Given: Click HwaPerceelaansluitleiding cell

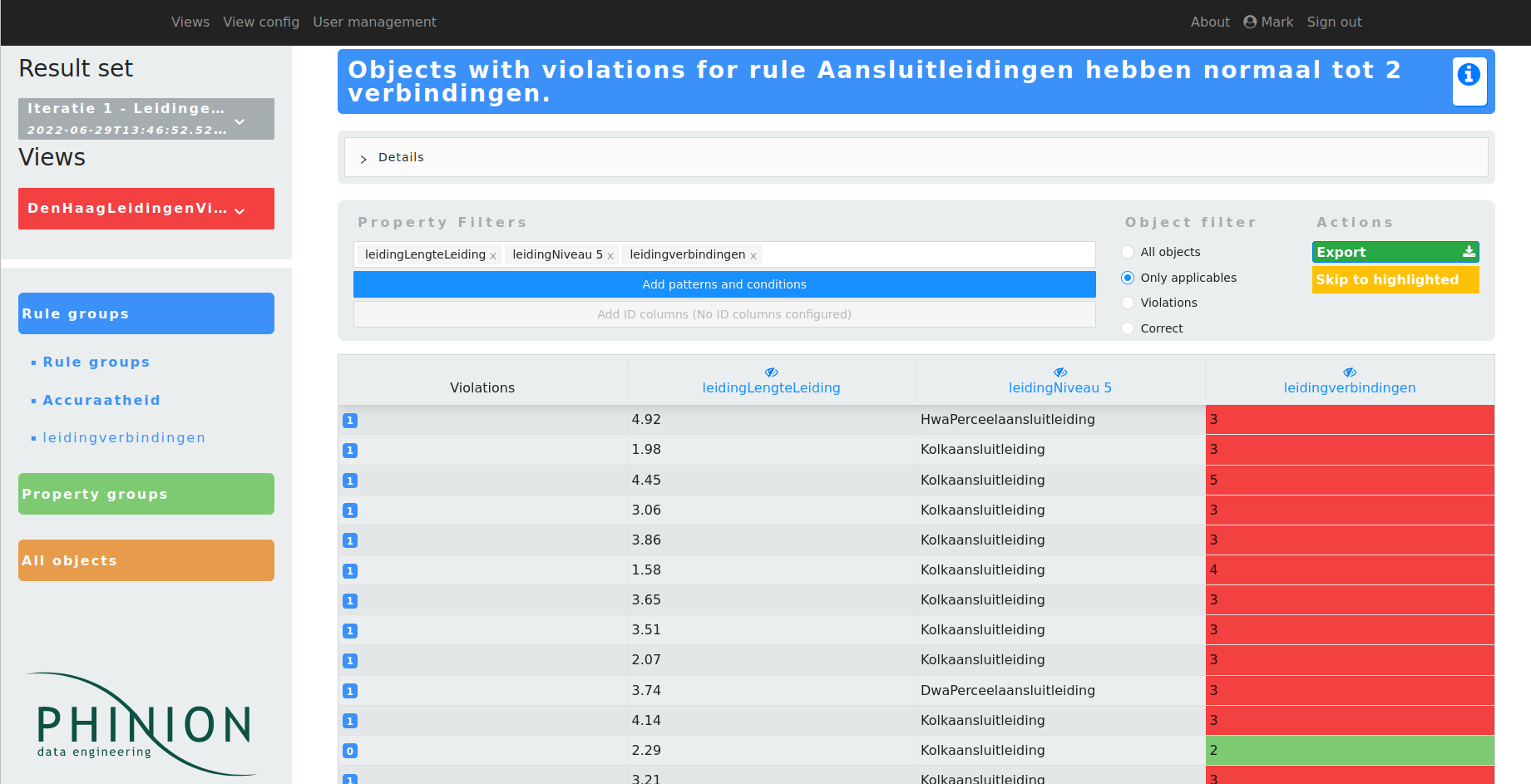Looking at the screenshot, I should (x=1060, y=419).
